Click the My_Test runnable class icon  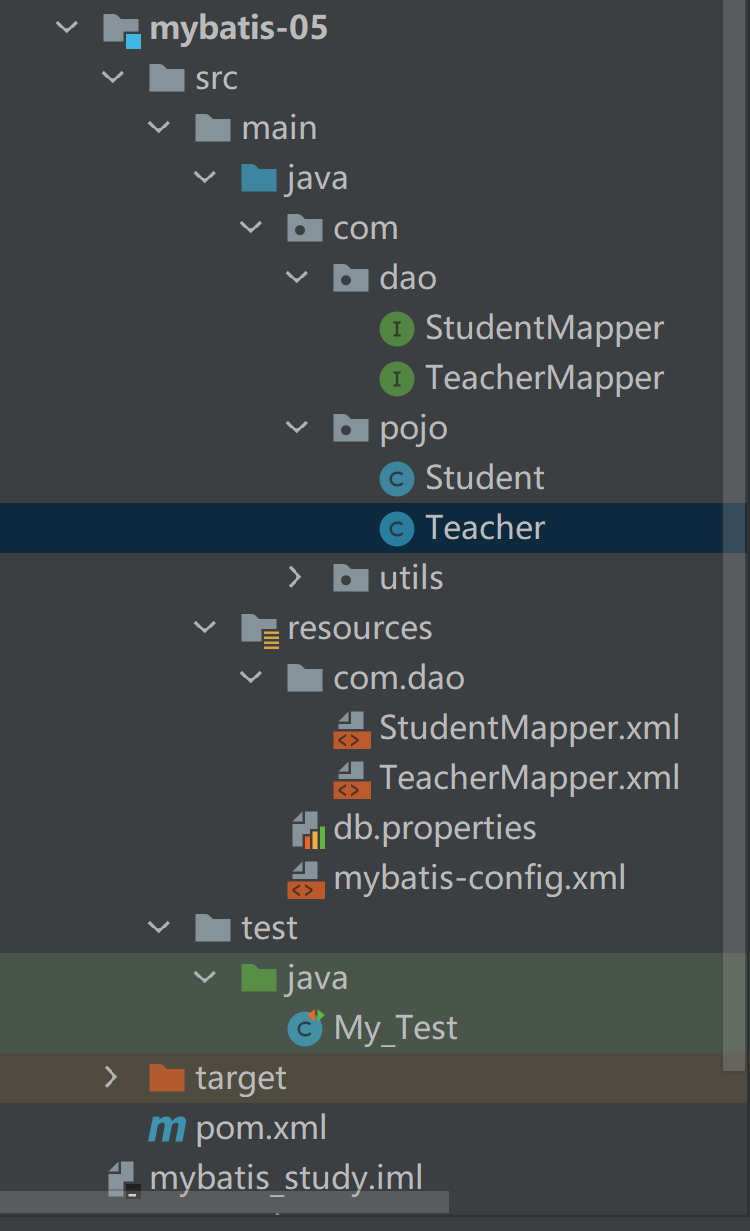[x=305, y=1028]
